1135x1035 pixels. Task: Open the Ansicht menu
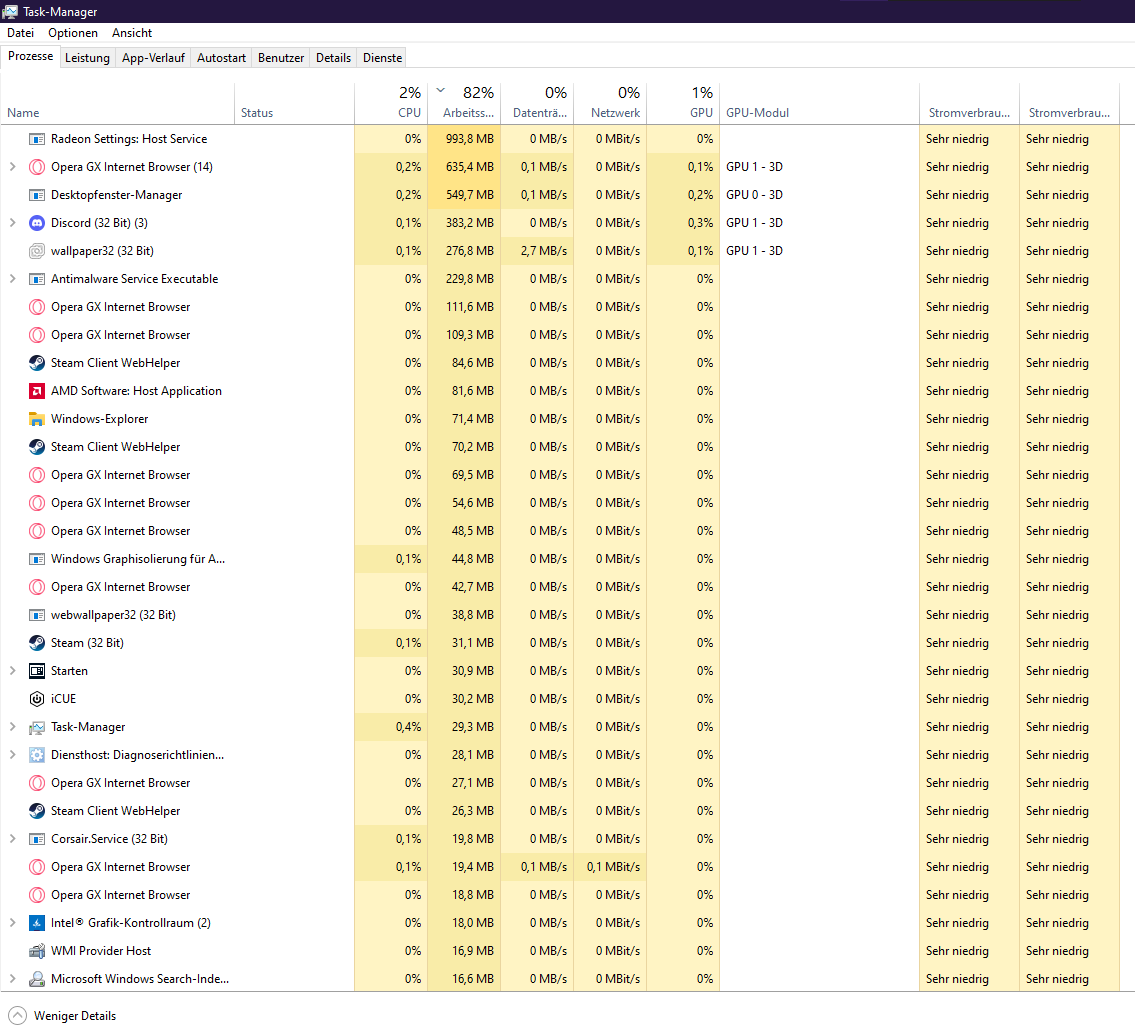[132, 33]
